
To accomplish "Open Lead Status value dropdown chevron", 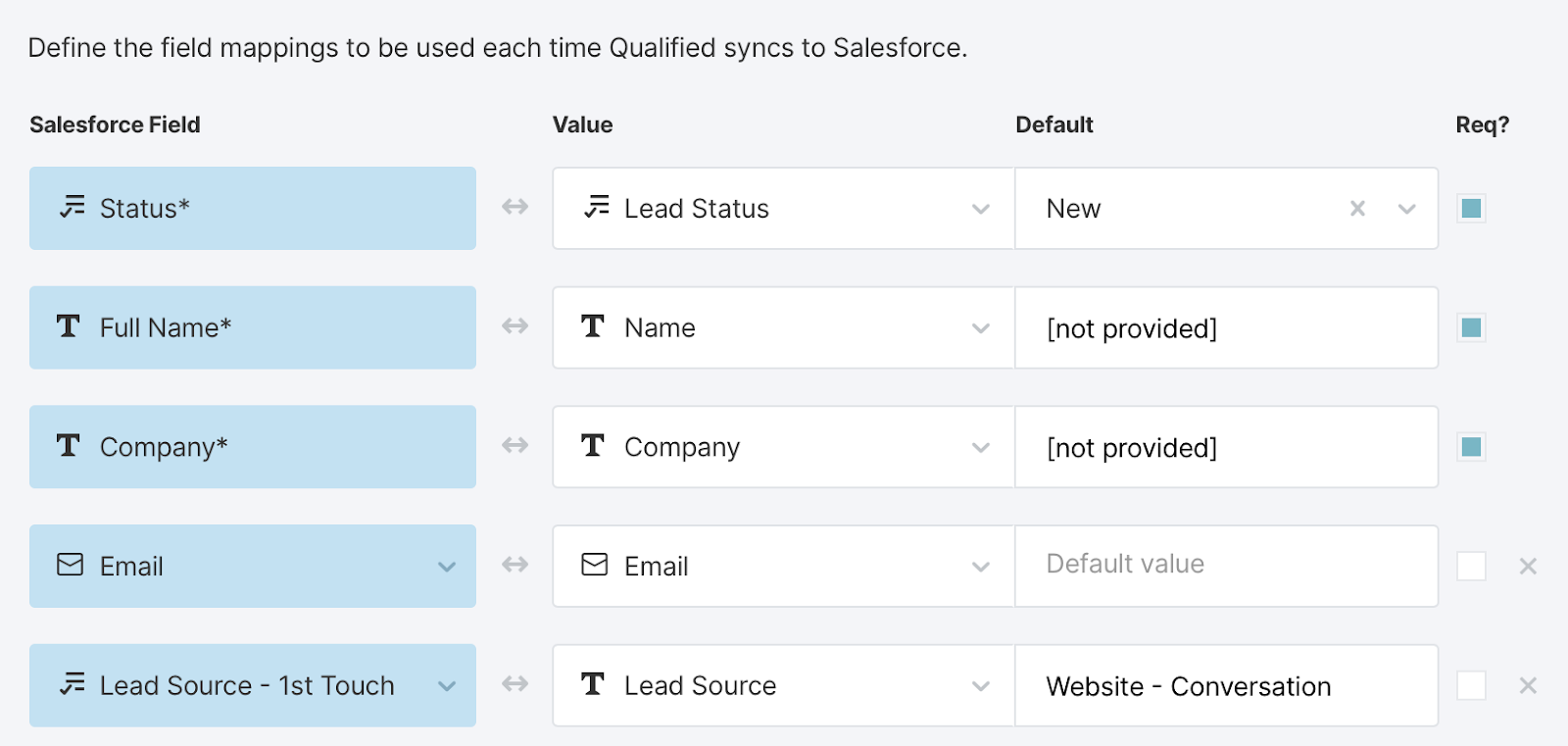I will (981, 209).
